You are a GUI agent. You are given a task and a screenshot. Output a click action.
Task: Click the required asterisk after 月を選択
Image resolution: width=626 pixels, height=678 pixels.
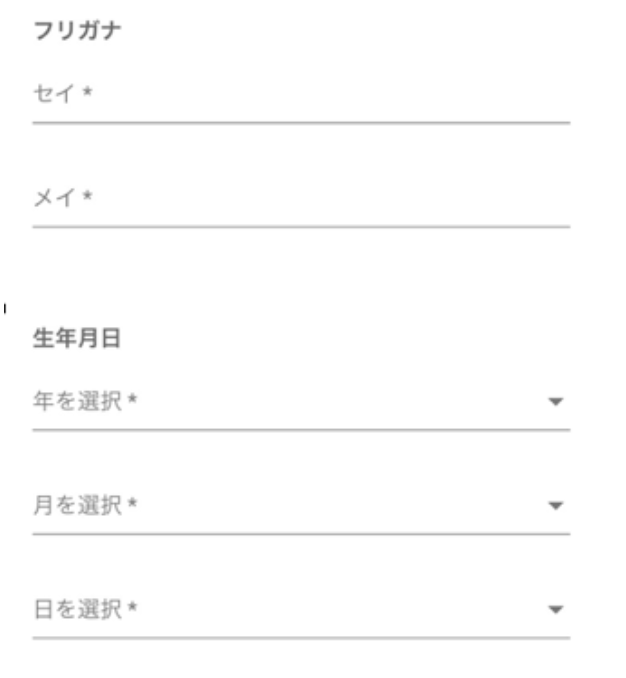point(133,502)
